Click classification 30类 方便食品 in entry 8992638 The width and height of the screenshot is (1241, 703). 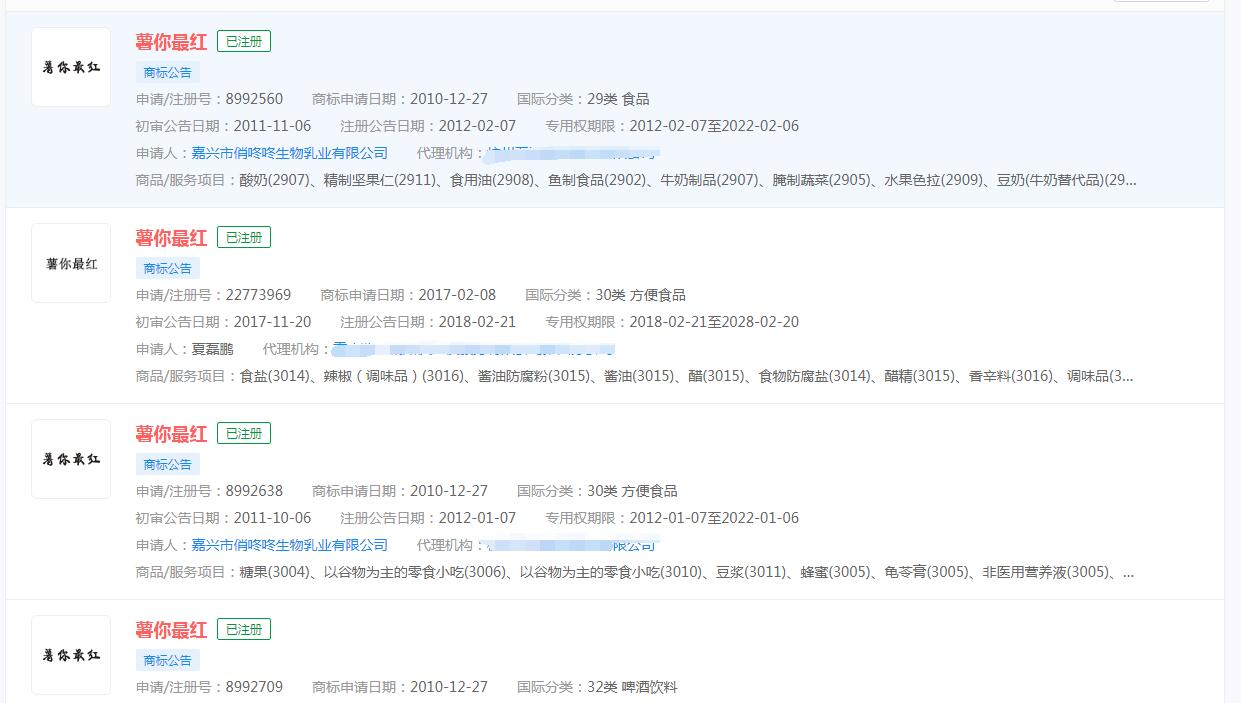[632, 491]
